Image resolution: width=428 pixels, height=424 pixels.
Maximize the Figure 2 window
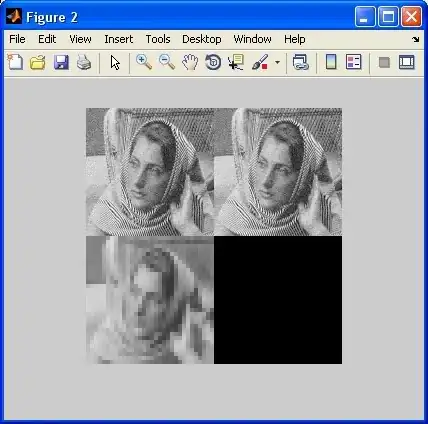click(388, 17)
